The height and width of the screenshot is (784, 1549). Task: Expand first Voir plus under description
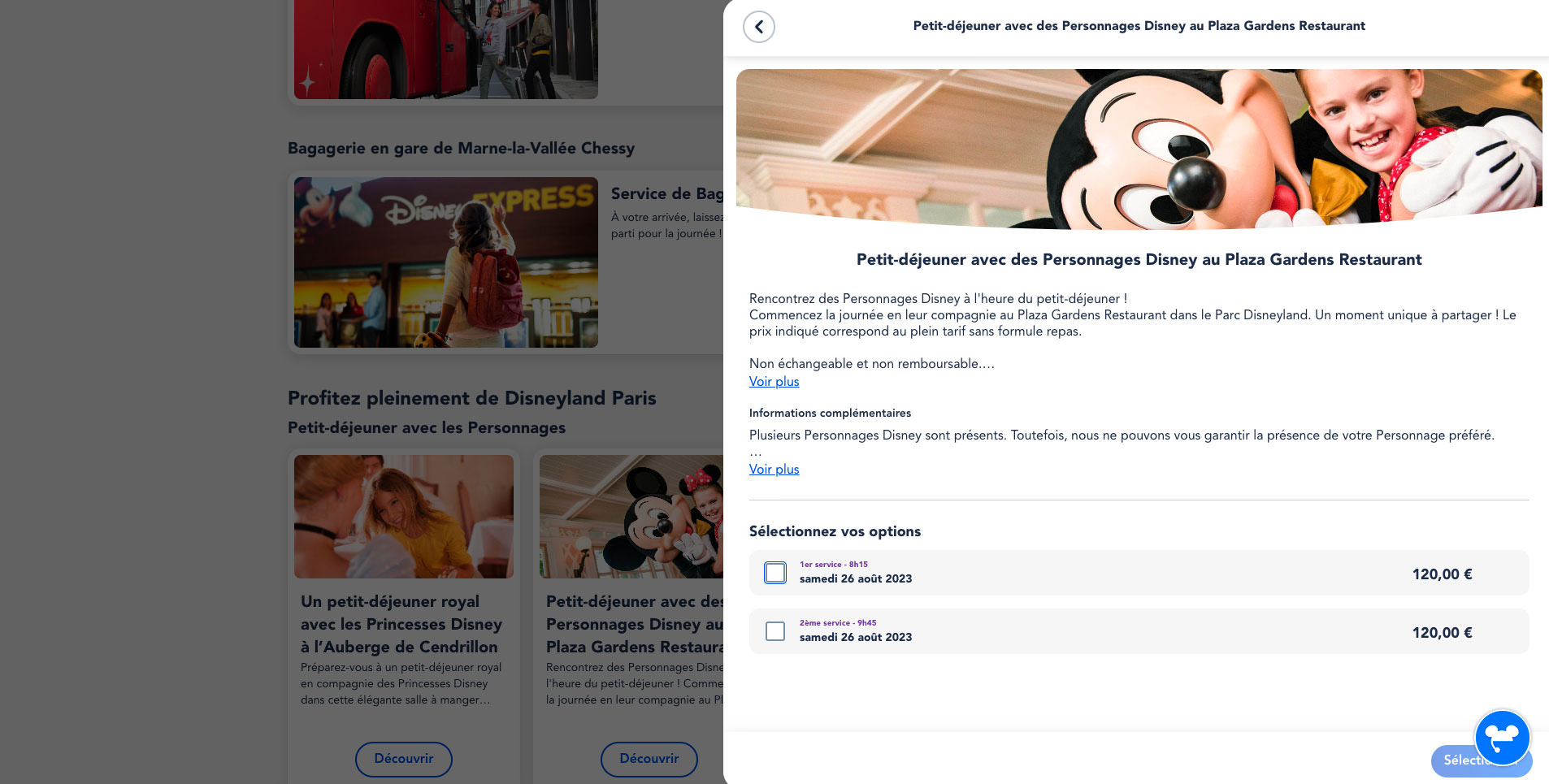tap(774, 382)
